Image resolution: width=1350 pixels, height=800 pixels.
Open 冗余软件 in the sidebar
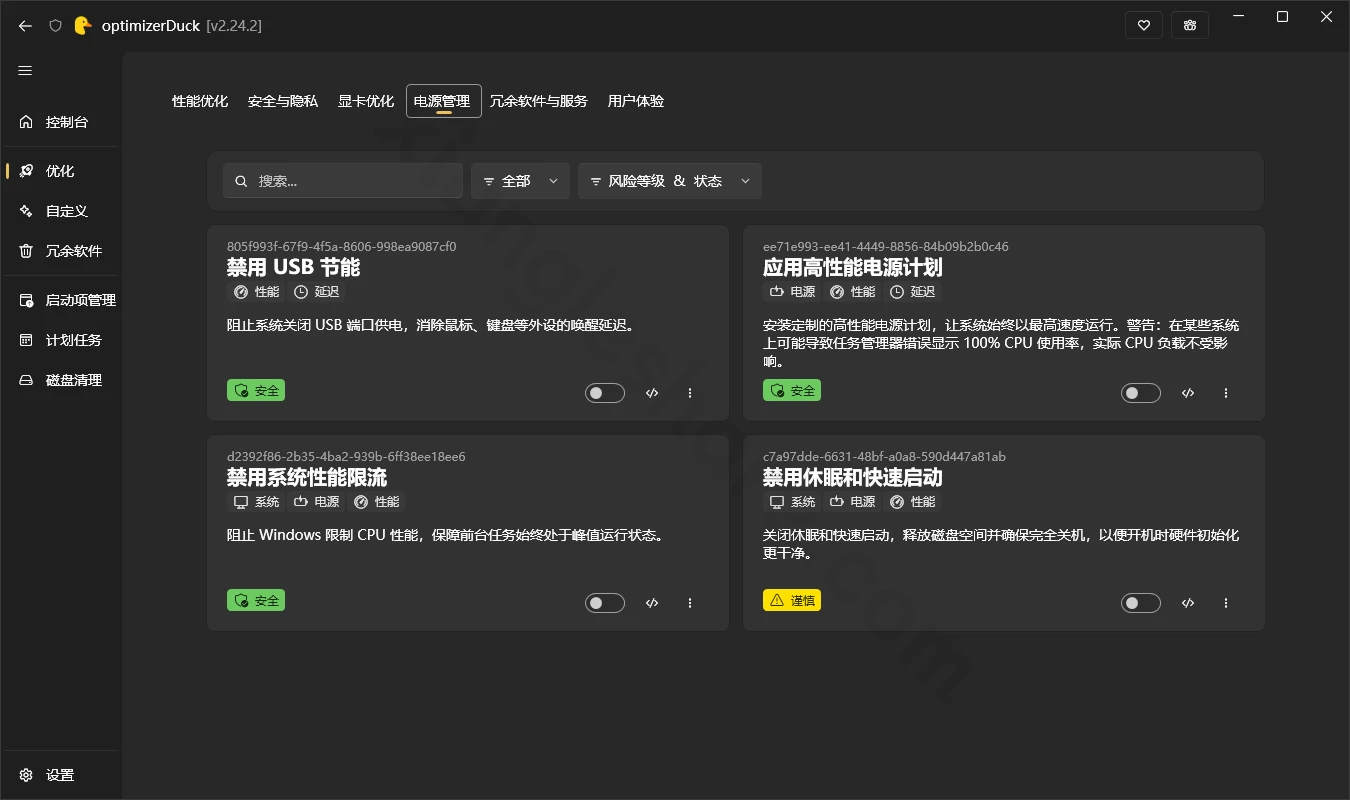(x=62, y=251)
